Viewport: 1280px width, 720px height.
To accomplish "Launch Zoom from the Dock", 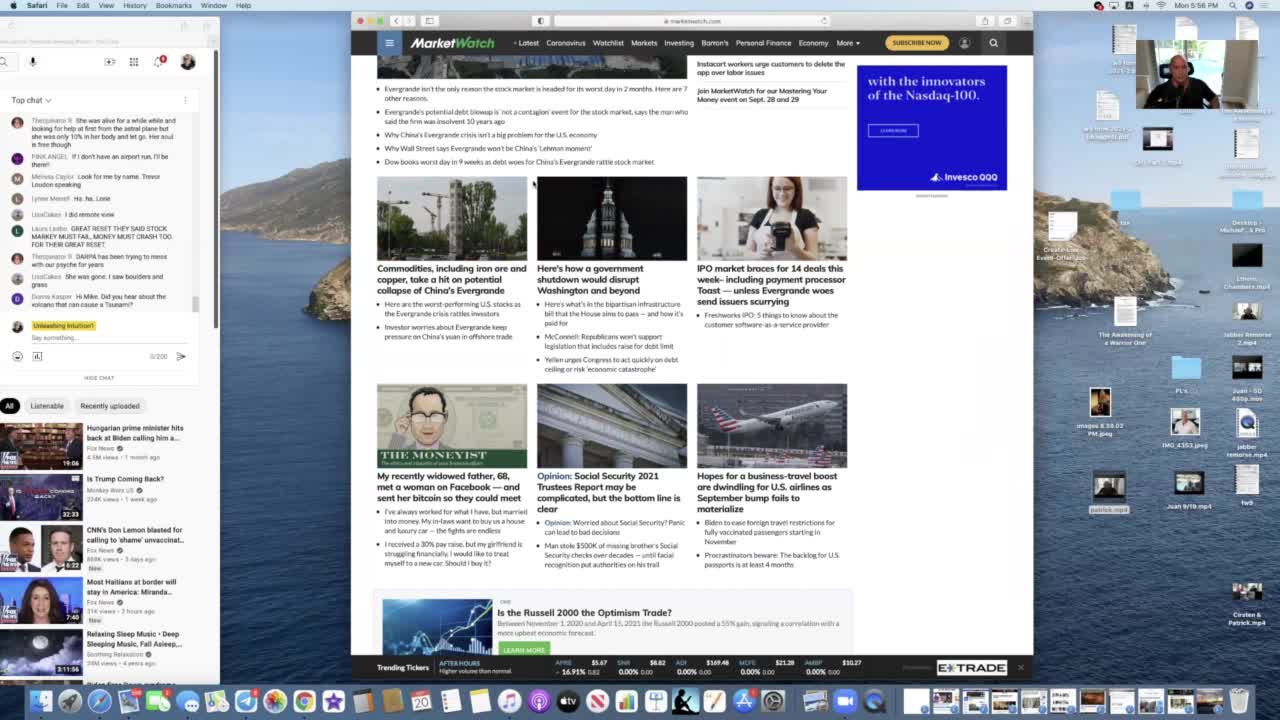I will click(x=845, y=701).
